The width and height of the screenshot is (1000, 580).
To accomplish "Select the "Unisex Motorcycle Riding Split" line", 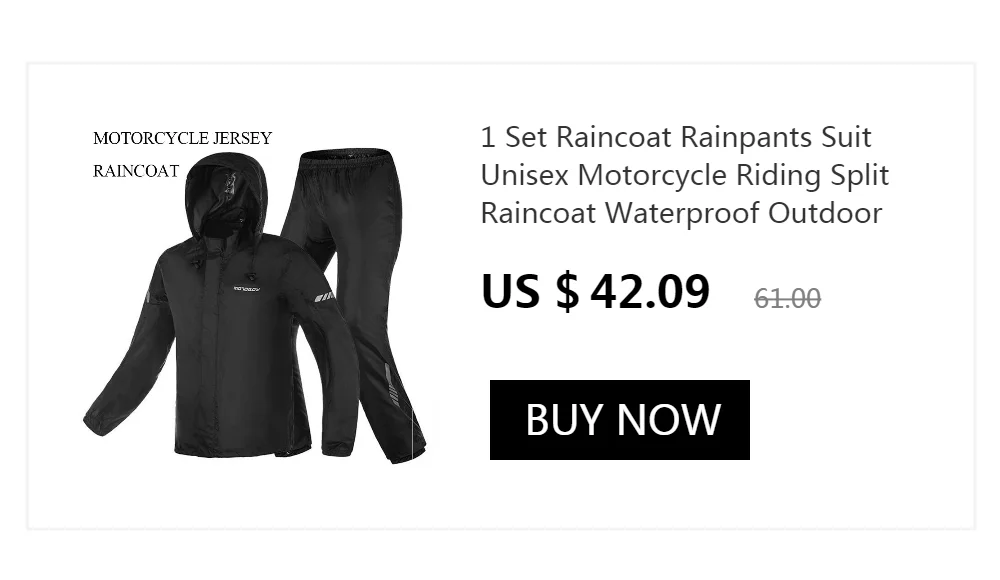I will (684, 175).
